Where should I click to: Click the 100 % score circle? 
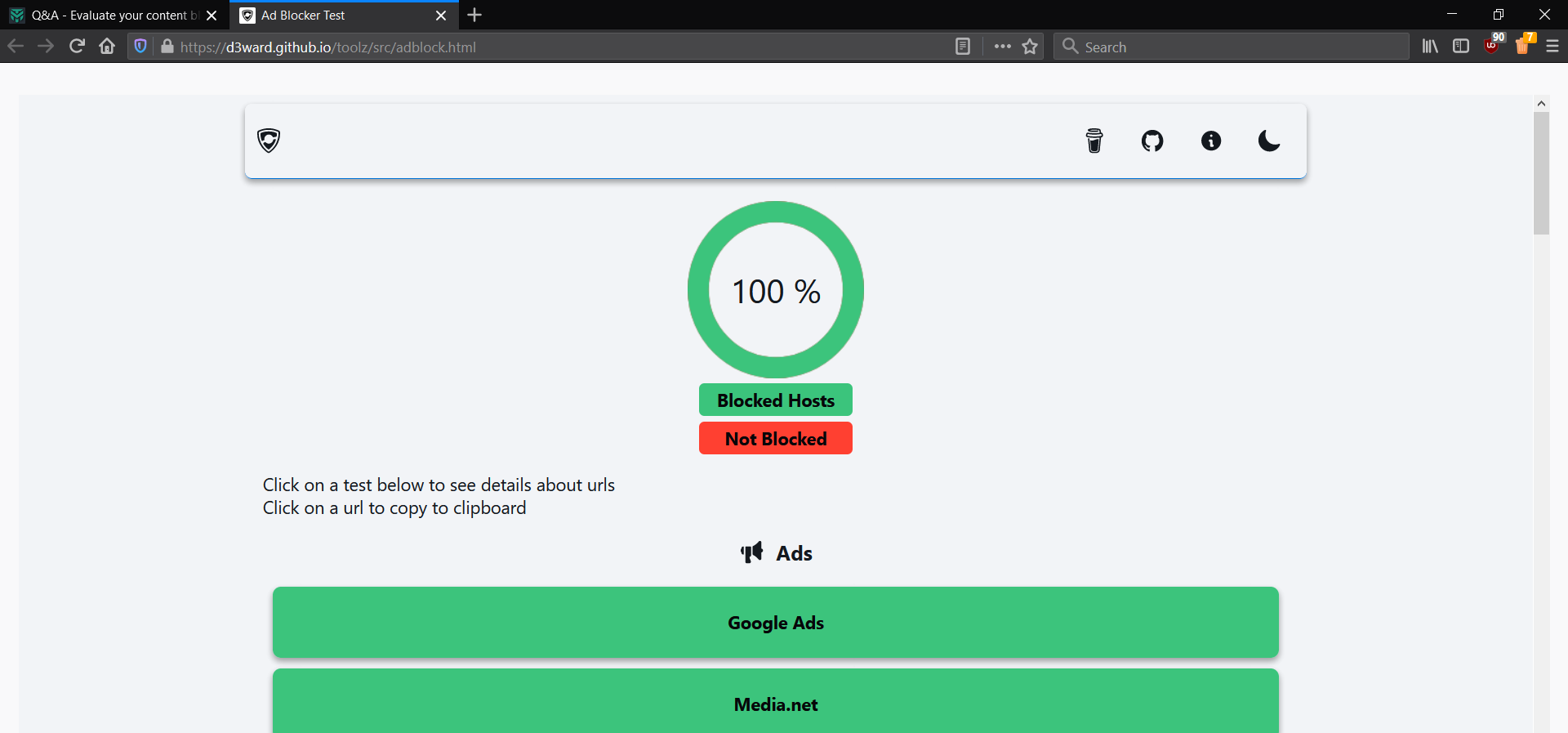coord(776,290)
